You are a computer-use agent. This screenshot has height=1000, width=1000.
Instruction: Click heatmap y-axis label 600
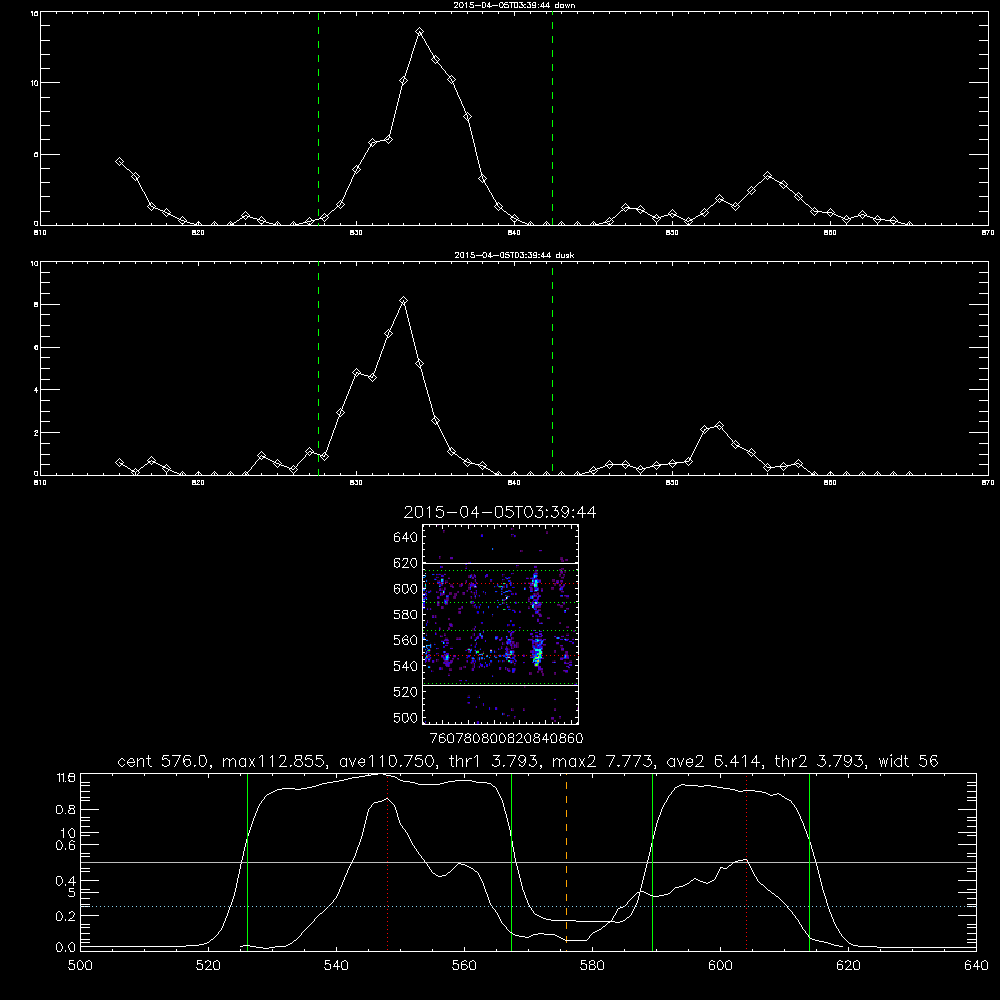click(x=405, y=589)
